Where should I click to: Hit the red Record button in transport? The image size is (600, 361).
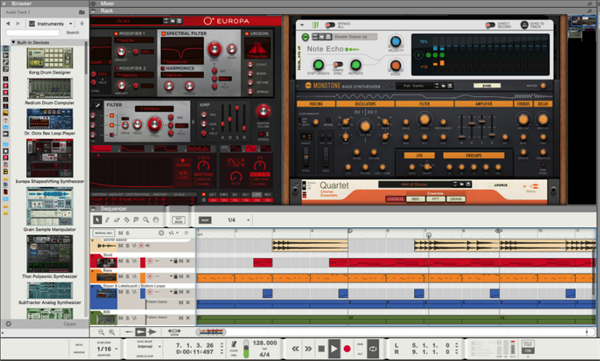click(x=347, y=349)
